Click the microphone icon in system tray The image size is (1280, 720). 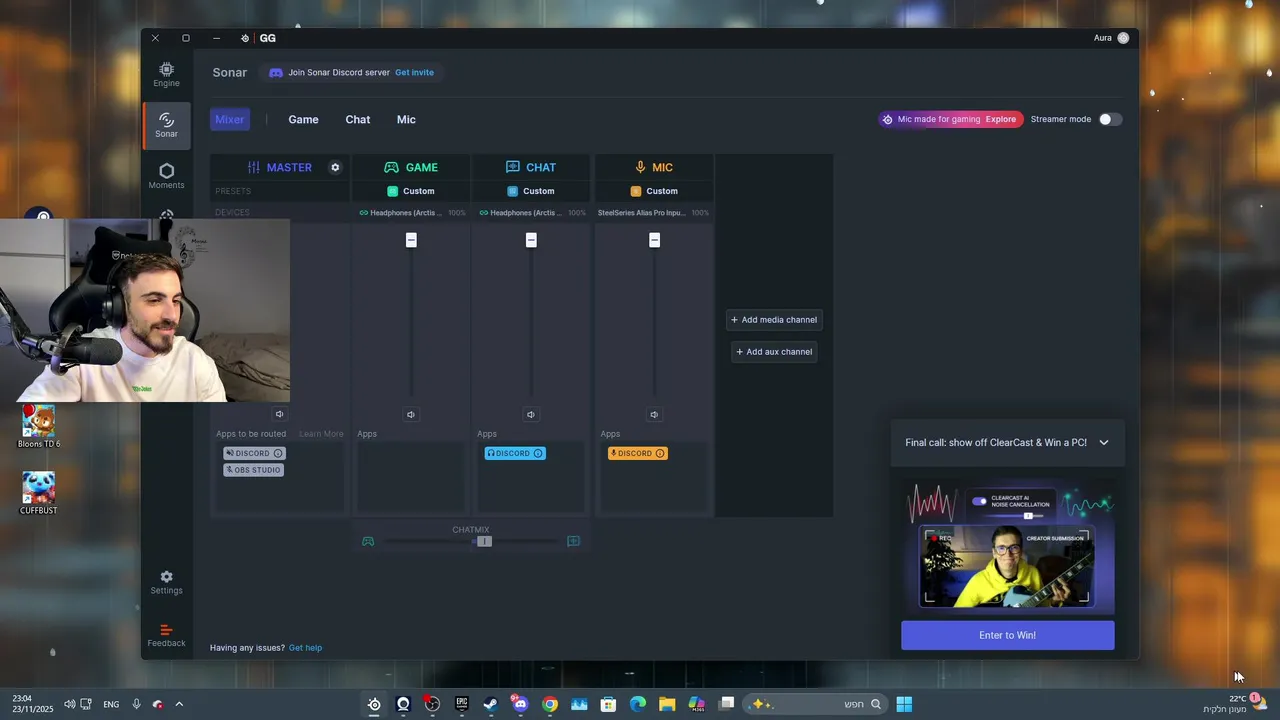point(136,704)
